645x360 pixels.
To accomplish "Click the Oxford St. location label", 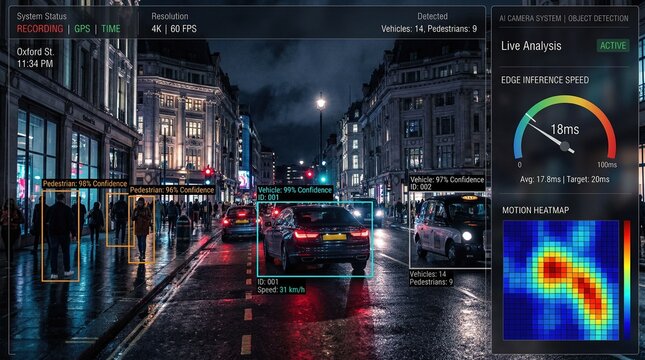I will [x=35, y=52].
